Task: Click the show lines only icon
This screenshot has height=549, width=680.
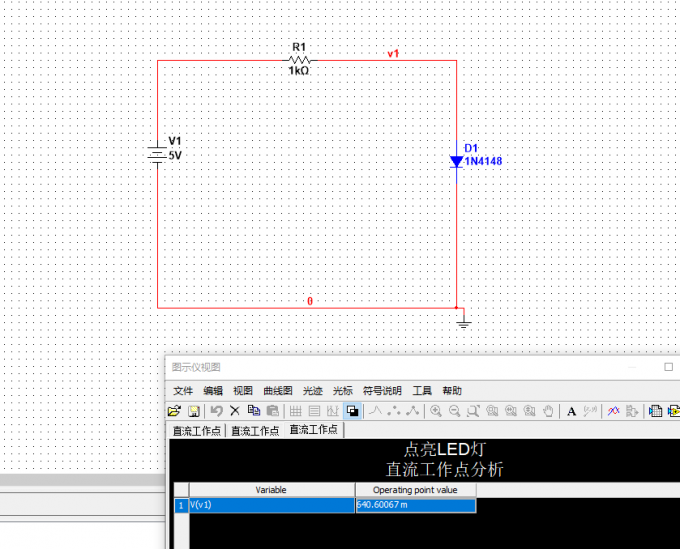Action: 376,411
